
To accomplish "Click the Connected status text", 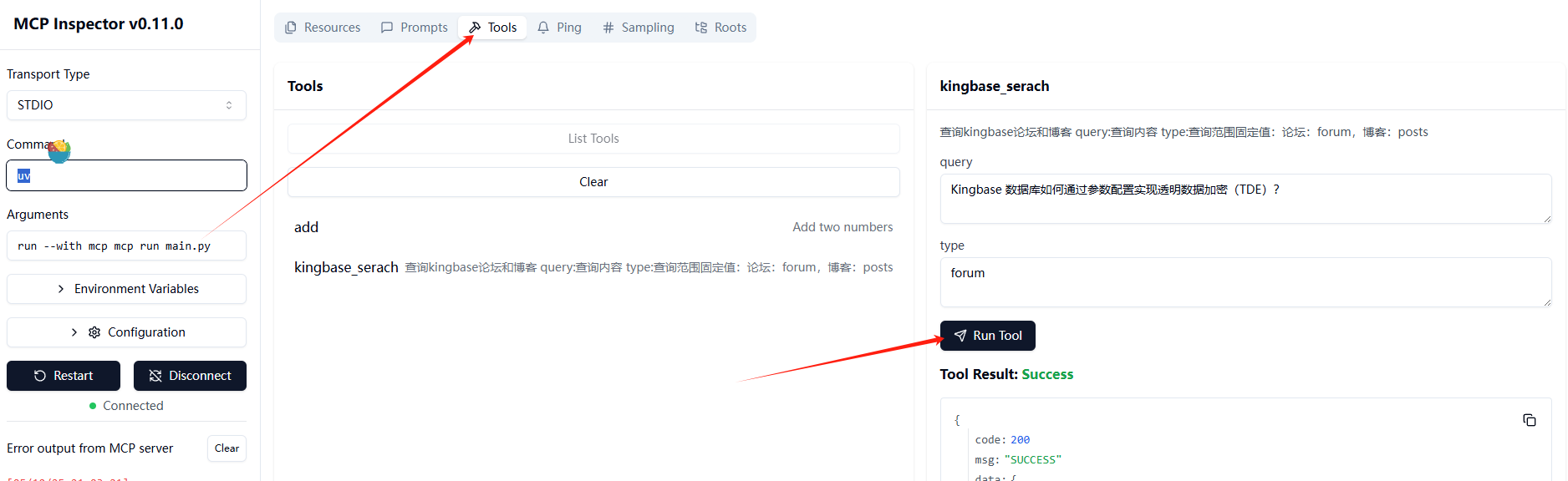I will pos(133,406).
